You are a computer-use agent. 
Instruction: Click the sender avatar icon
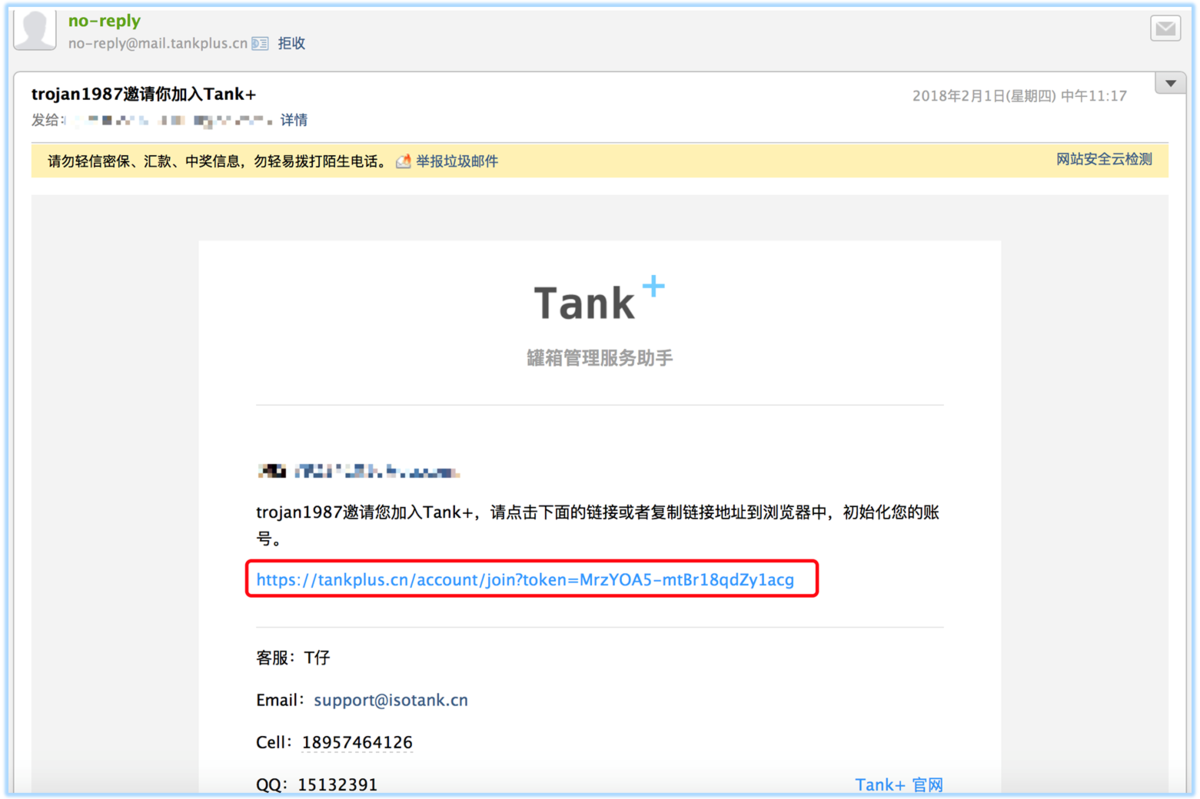pos(34,28)
